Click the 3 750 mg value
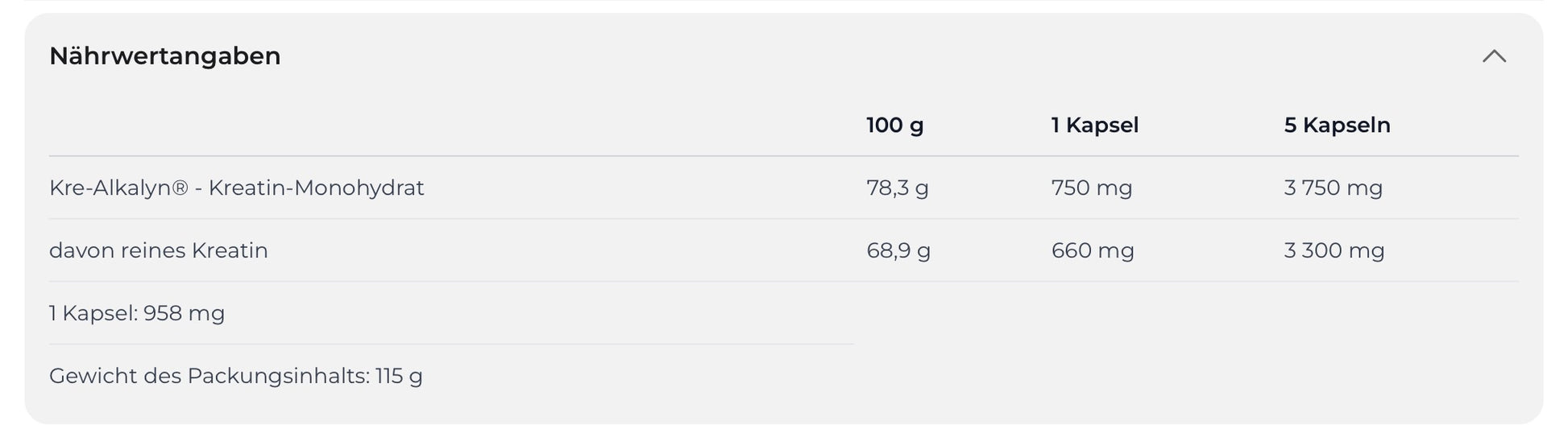The width and height of the screenshot is (1568, 429). click(1333, 188)
